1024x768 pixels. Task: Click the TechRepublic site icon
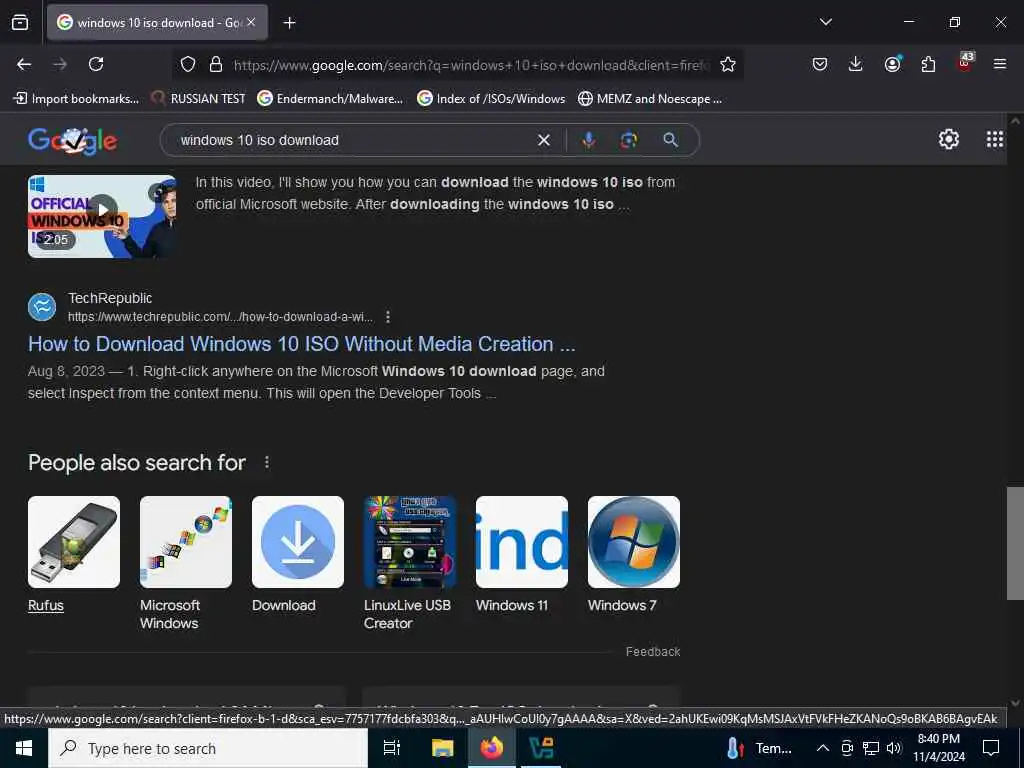(42, 307)
